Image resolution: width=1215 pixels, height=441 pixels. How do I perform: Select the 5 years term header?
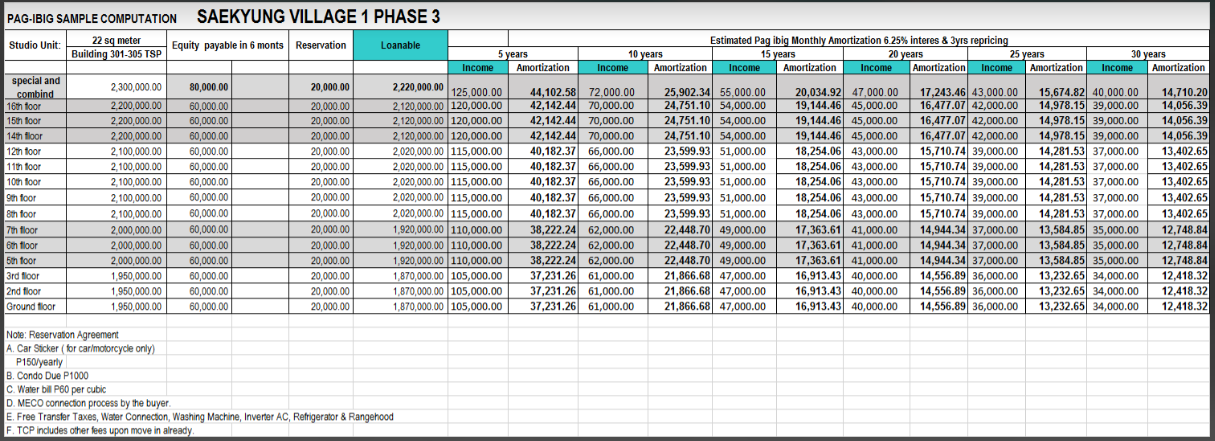click(x=514, y=54)
